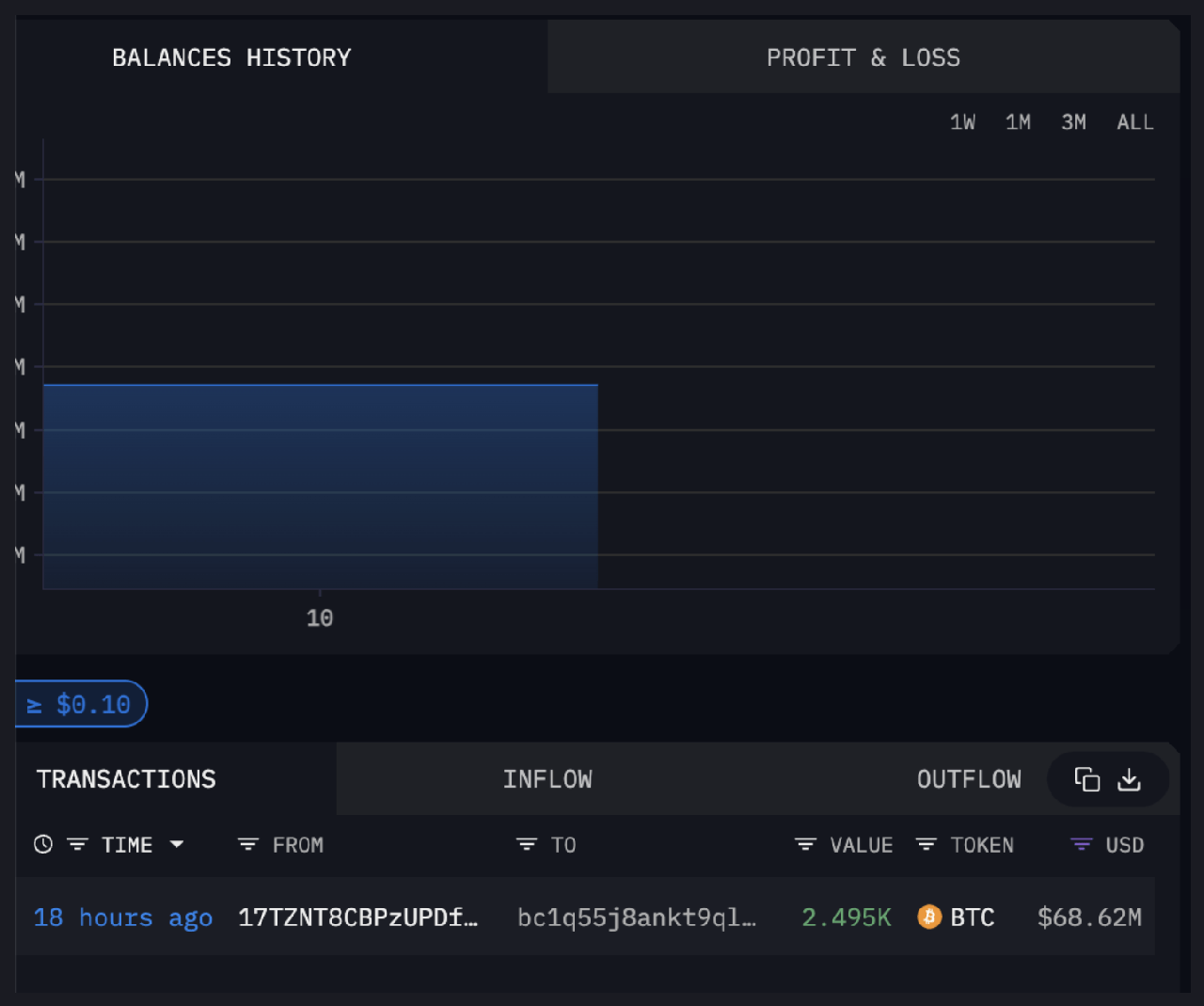The image size is (1204, 1006).
Task: Copy transactions with the copy icon
Action: 1087,779
